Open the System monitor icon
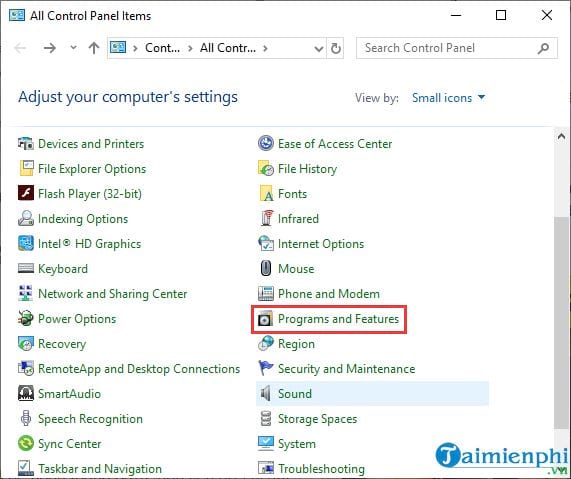The width and height of the screenshot is (571, 479). 266,443
